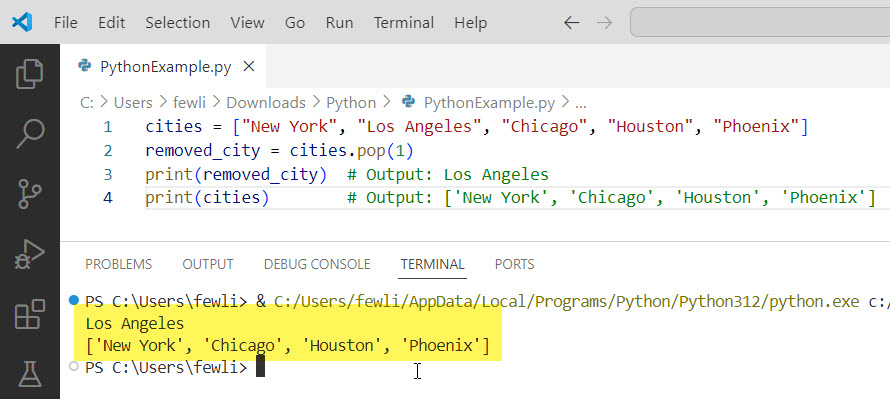The width and height of the screenshot is (890, 399).
Task: Switch to the OUTPUT panel tab
Action: coord(208,264)
